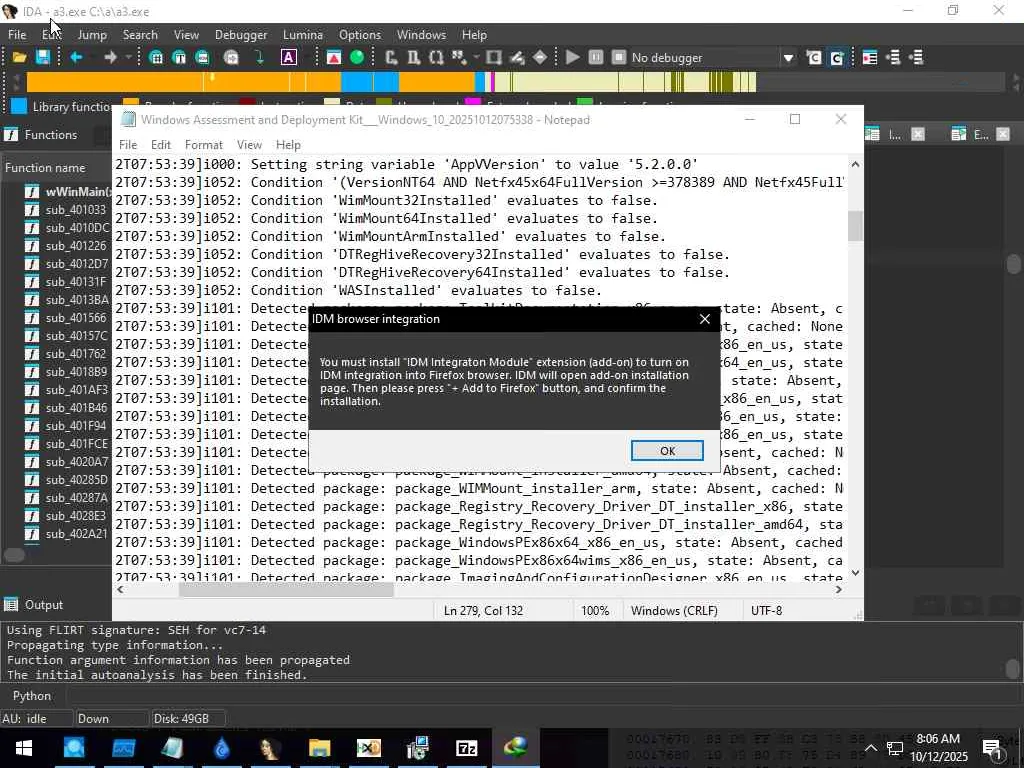The height and width of the screenshot is (768, 1024).
Task: Click the purple 'A' strings icon in toolbar
Action: pos(289,57)
